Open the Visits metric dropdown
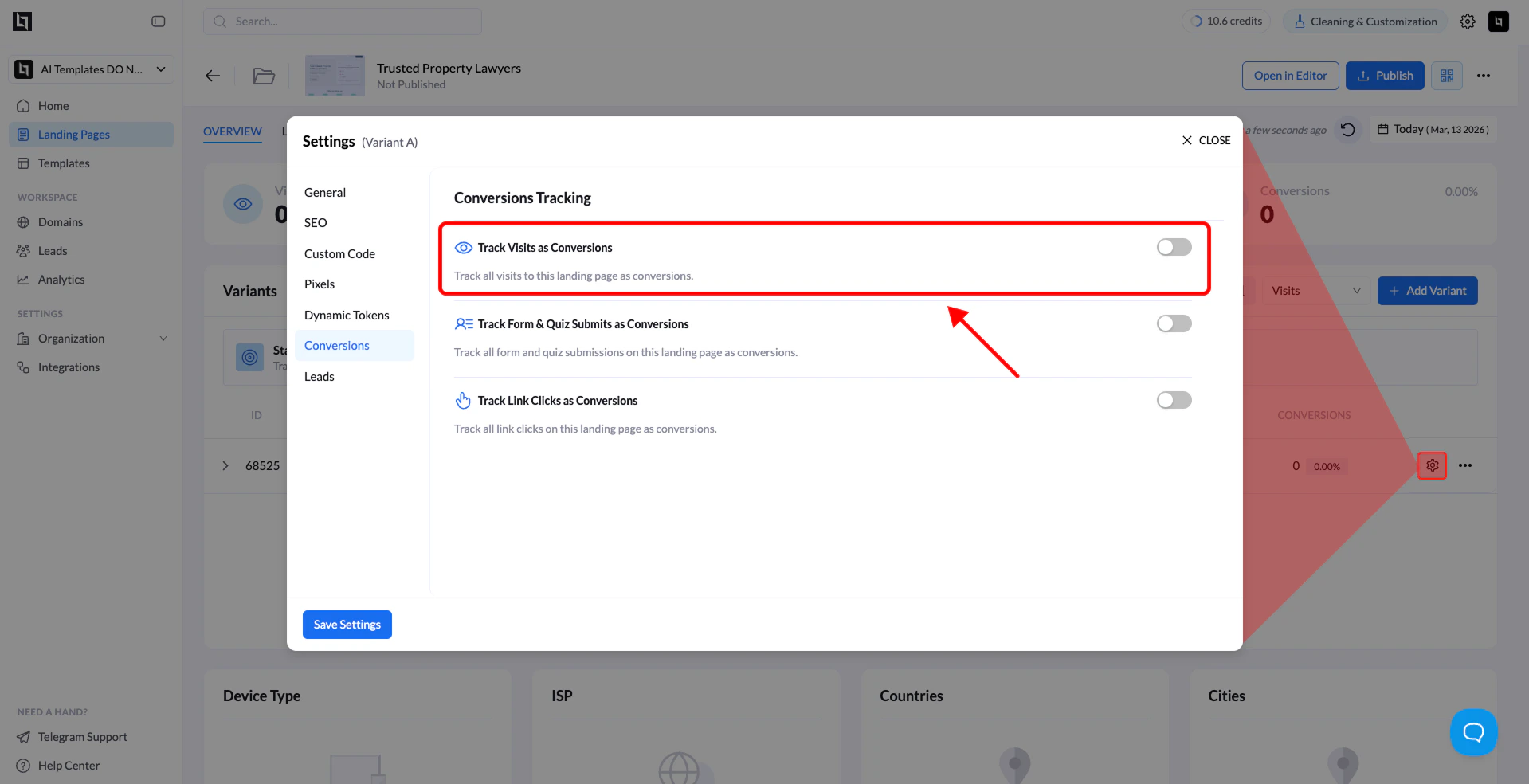 coord(1315,291)
